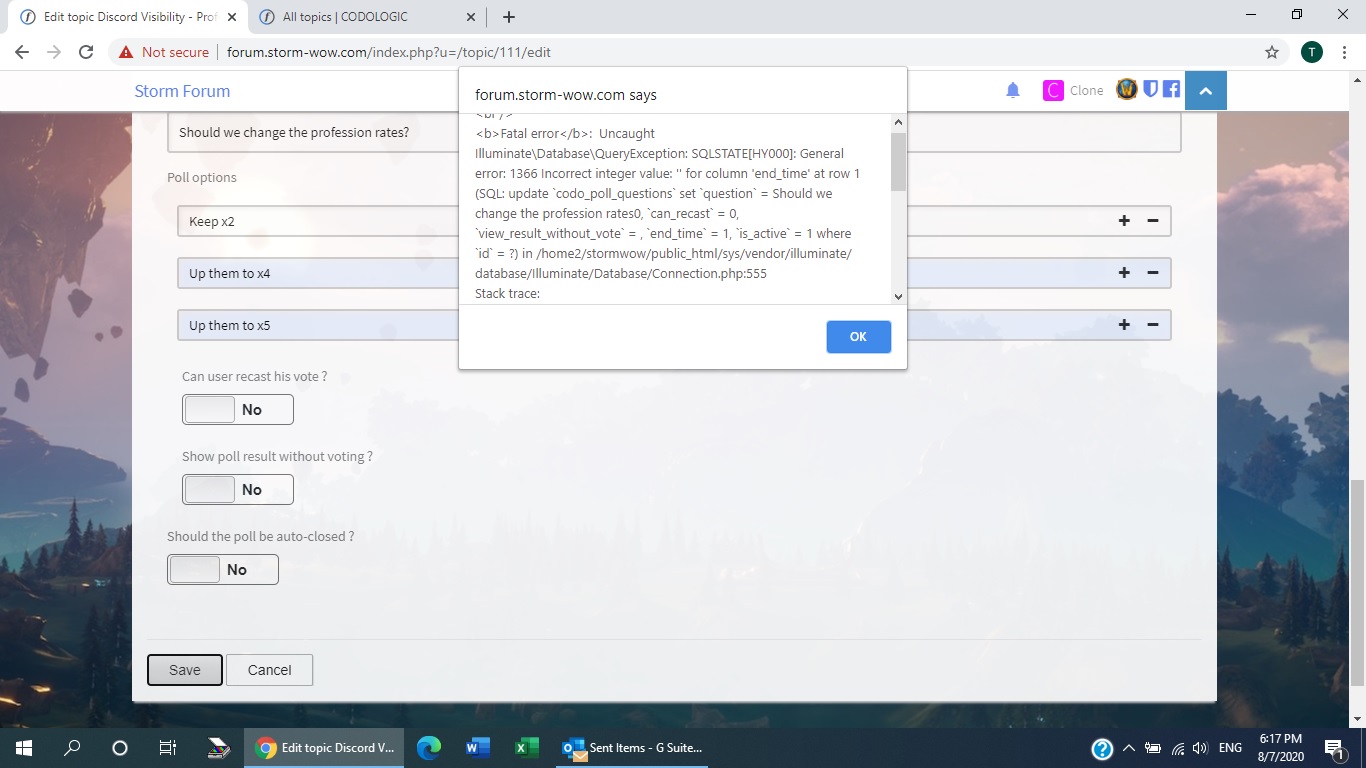This screenshot has width=1366, height=768.
Task: Click the magenta Clone user avatar
Action: pos(1053,91)
